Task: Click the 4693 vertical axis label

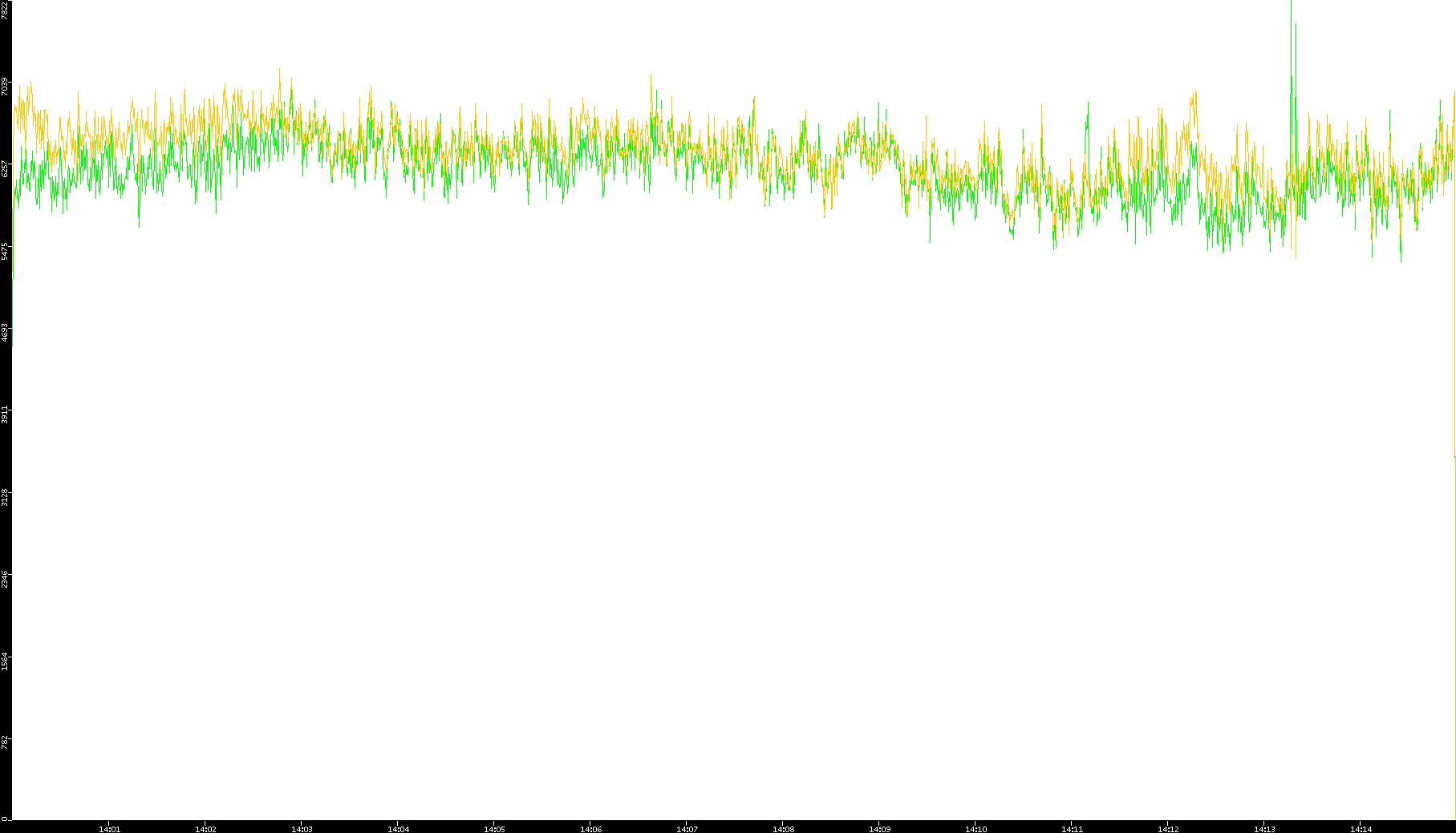Action: click(x=6, y=332)
